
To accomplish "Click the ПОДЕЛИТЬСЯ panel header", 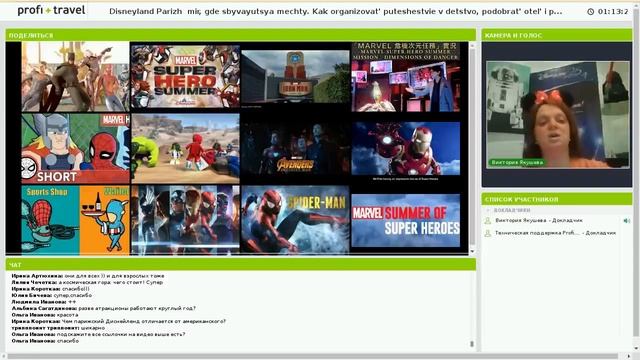I will click(x=240, y=36).
